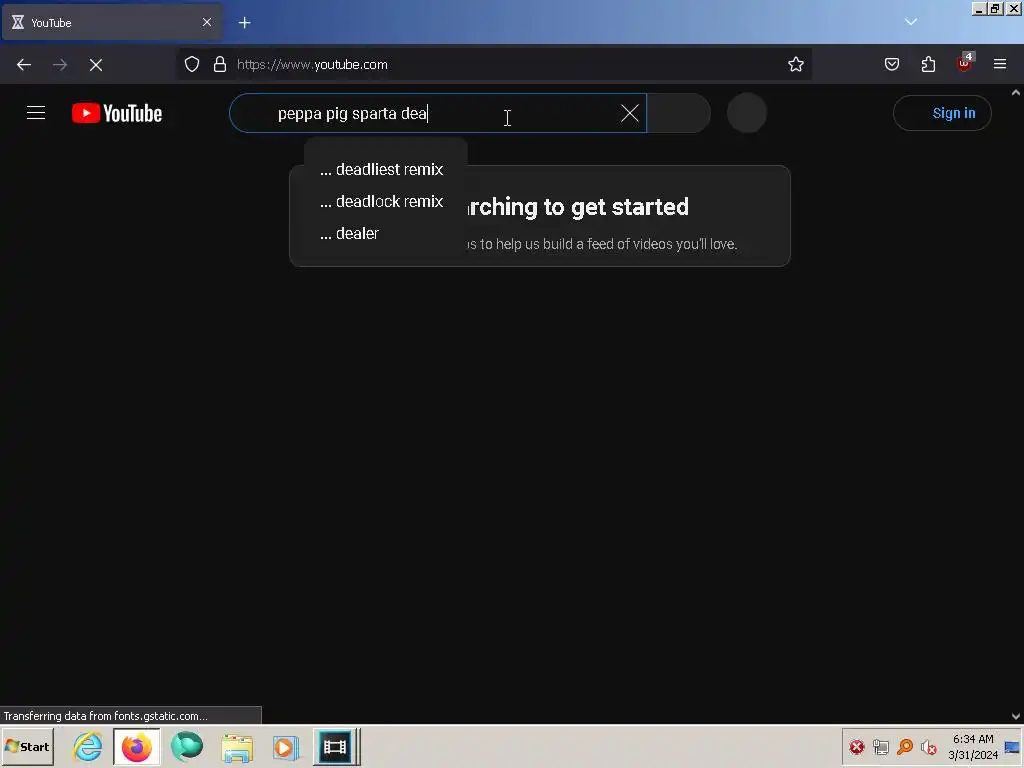This screenshot has height=768, width=1024.
Task: Click the browser forward arrow
Action: (60, 65)
